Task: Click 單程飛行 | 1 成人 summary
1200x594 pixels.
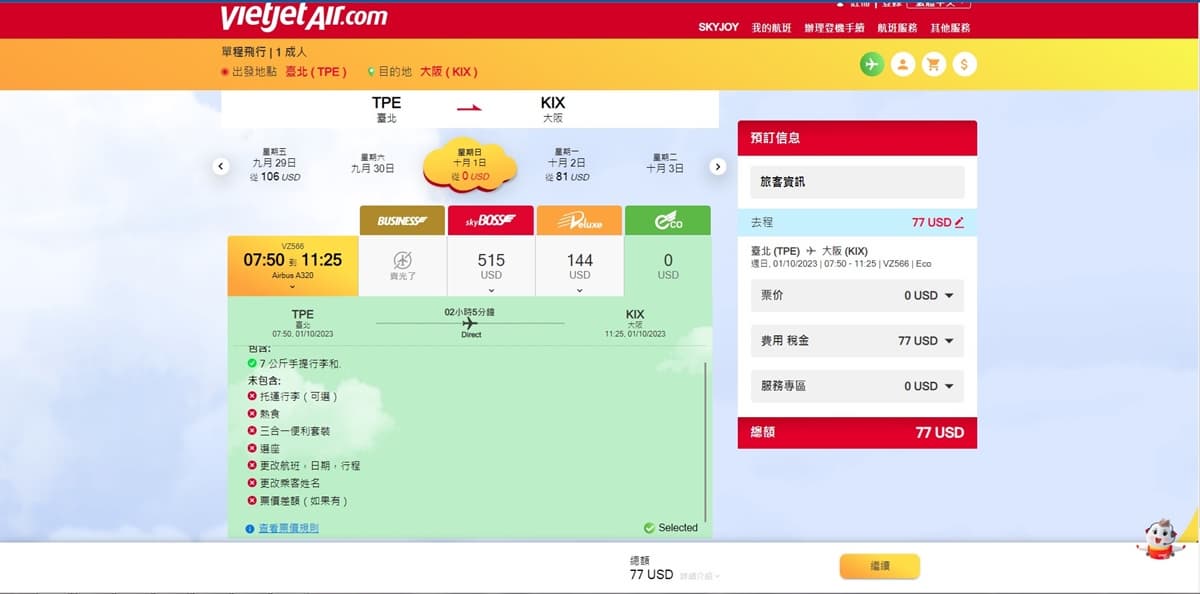Action: (x=264, y=51)
